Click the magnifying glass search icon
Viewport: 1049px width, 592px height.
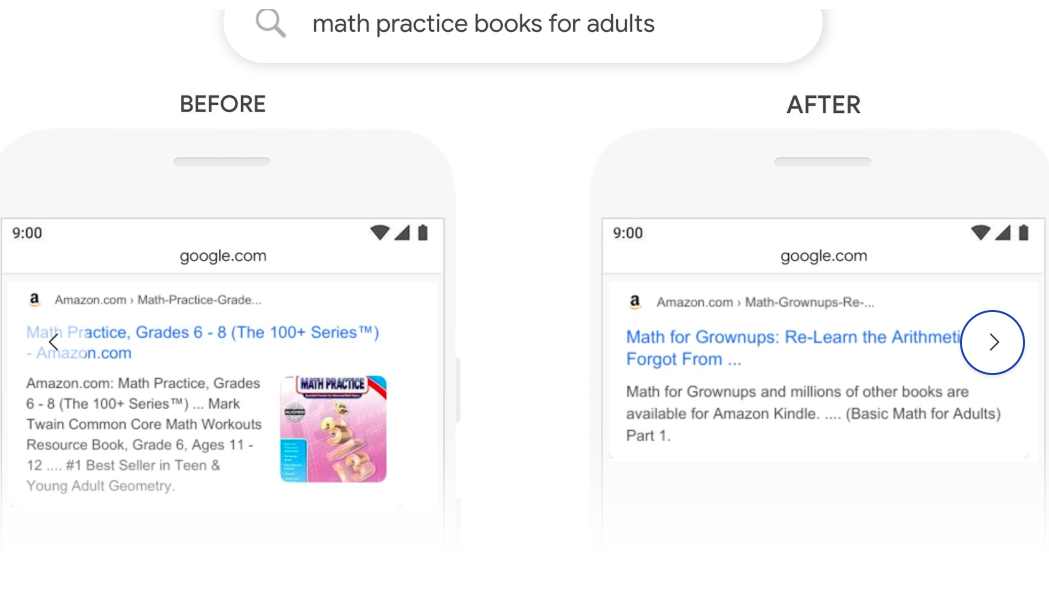tap(270, 23)
